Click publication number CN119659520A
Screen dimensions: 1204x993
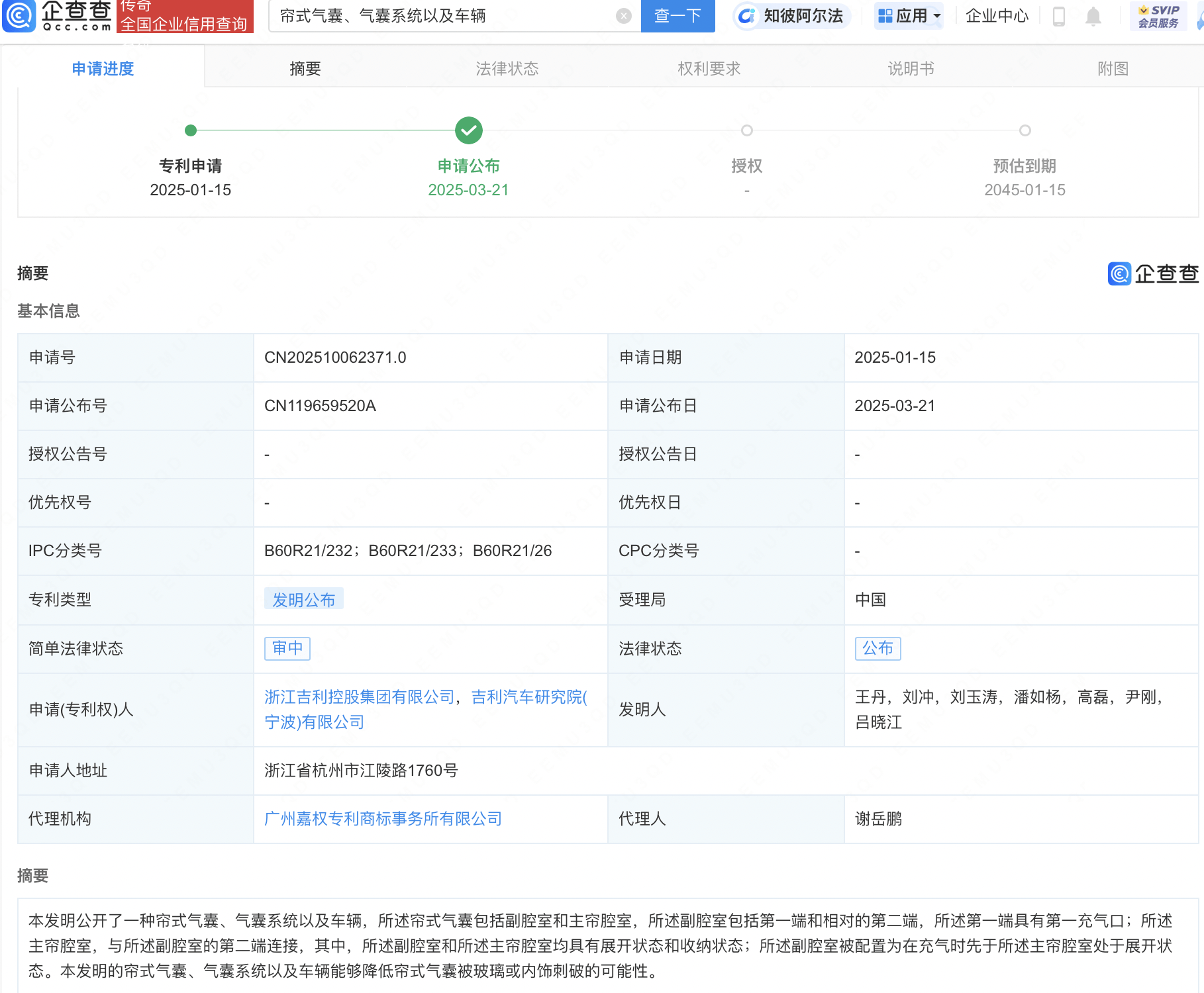pyautogui.click(x=320, y=406)
